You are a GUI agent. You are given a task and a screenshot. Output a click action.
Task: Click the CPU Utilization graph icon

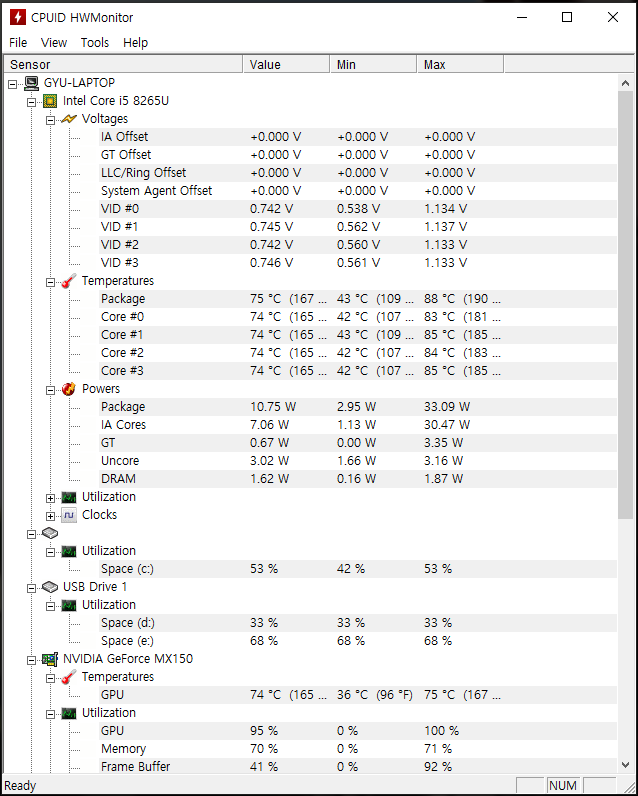tap(69, 497)
